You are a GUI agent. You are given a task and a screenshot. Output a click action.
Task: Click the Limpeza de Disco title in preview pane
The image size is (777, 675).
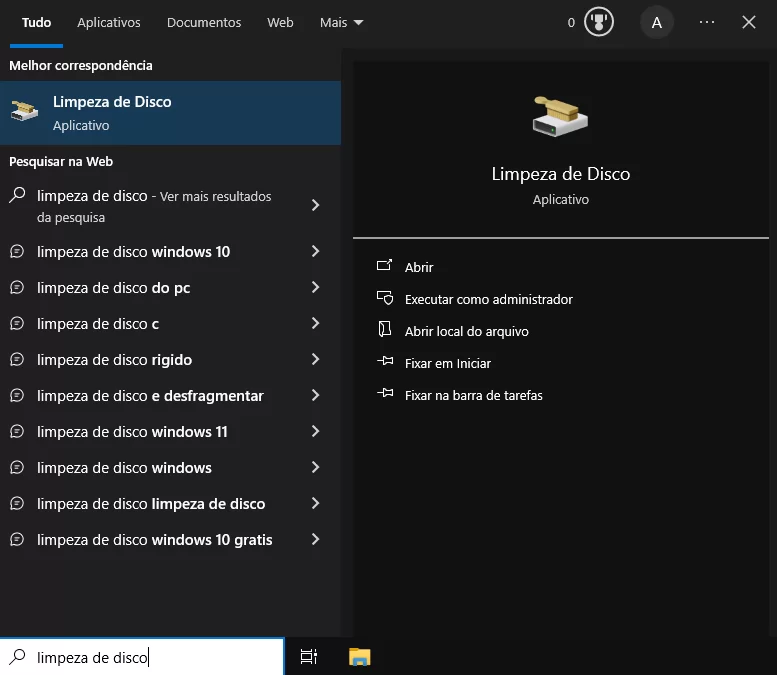click(560, 174)
